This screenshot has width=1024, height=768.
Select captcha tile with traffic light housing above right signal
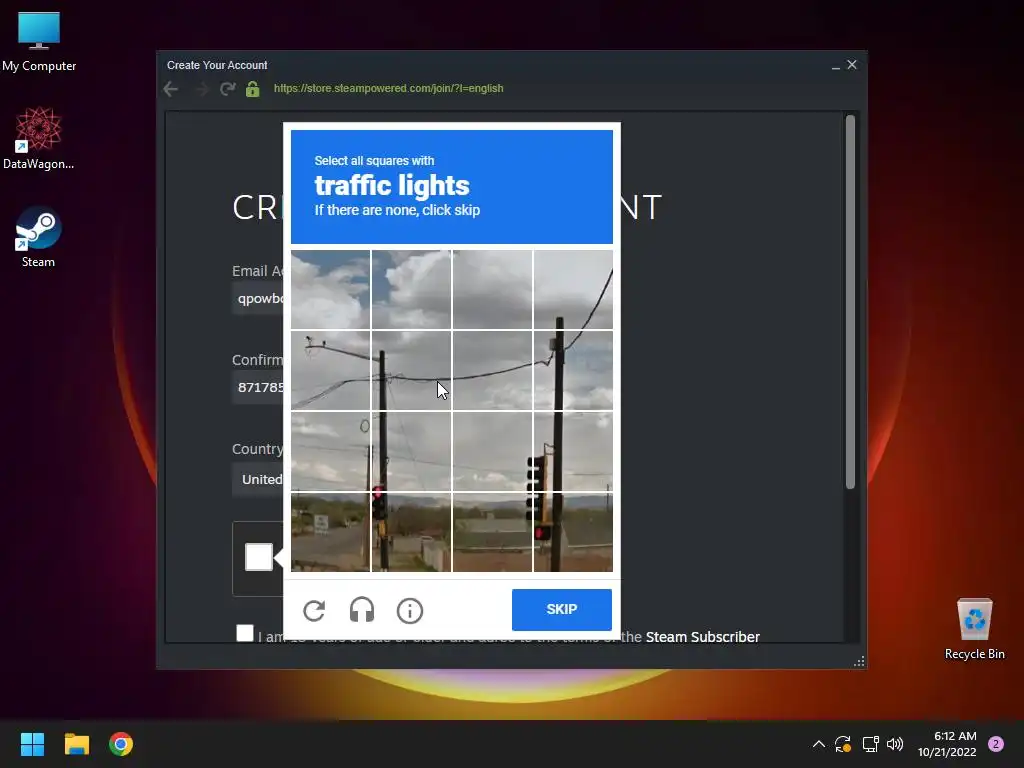573,451
